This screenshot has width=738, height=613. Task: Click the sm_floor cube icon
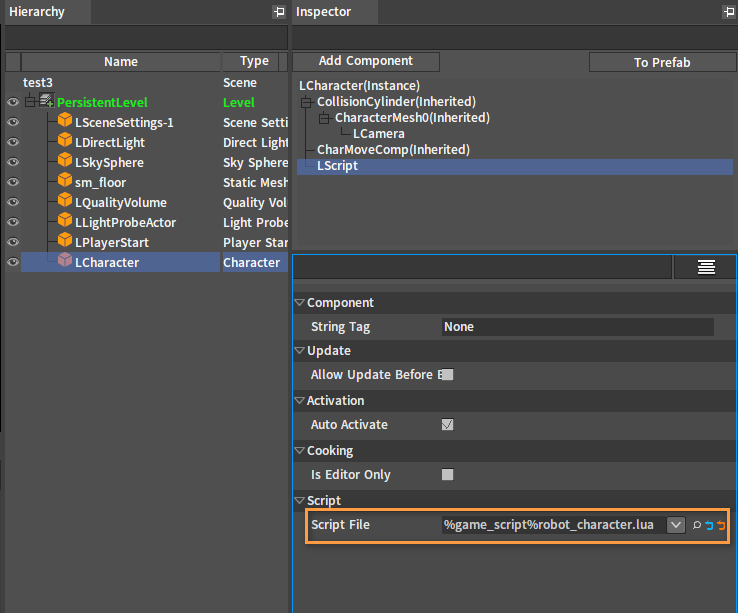(x=65, y=180)
